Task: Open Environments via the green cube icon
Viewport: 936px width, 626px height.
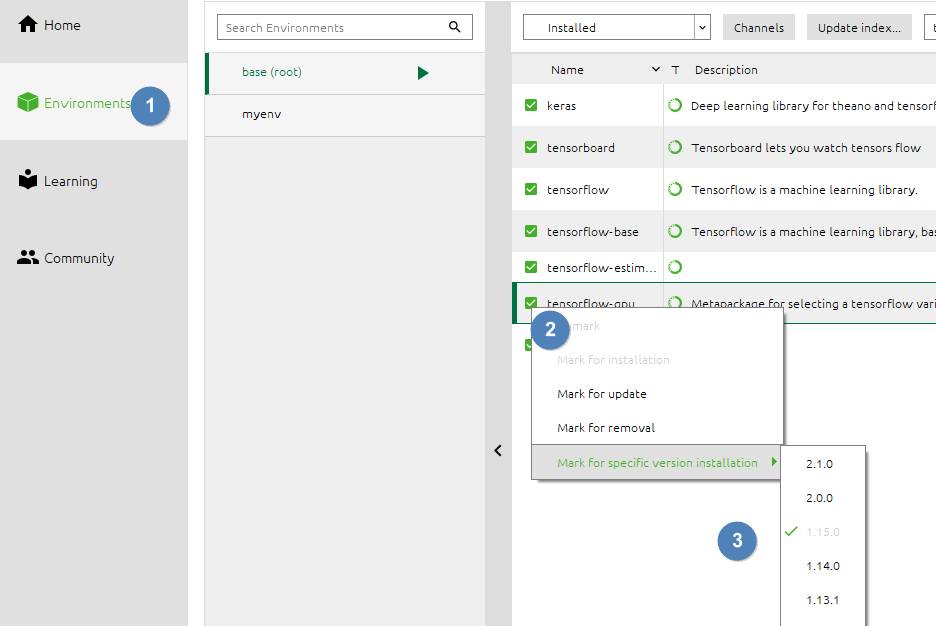Action: tap(28, 103)
